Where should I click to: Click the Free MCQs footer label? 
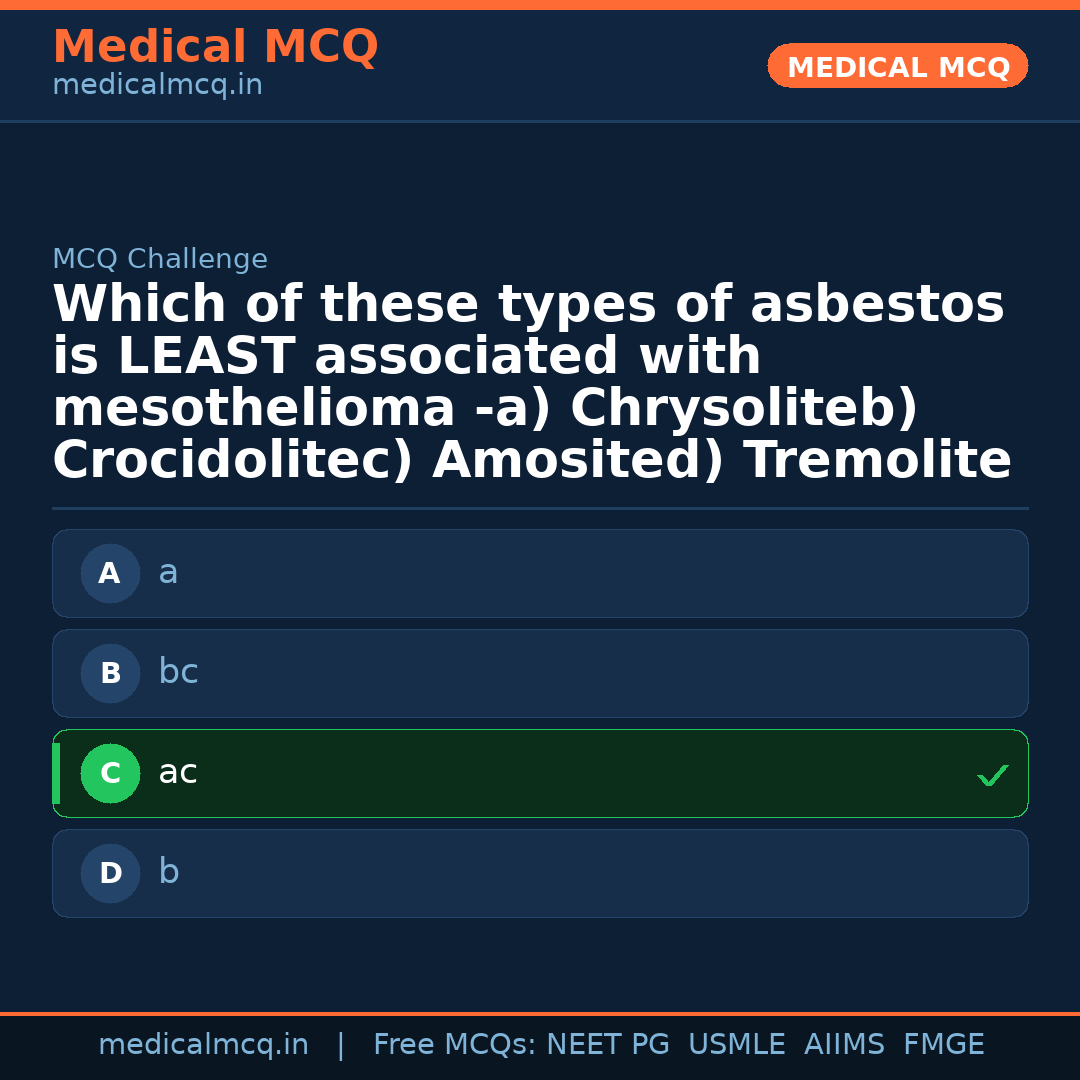454,1045
